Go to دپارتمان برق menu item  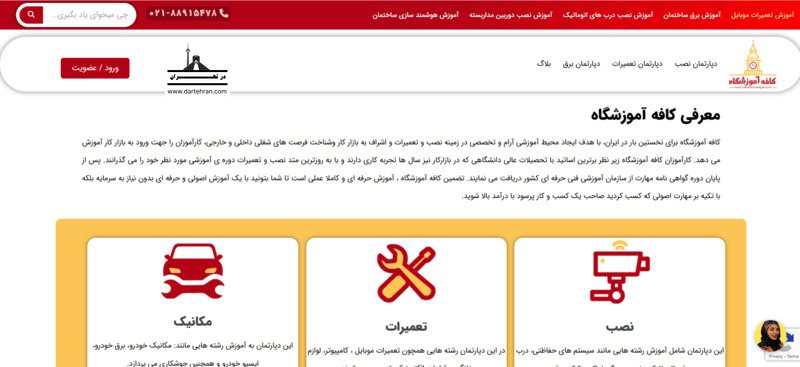tap(581, 64)
